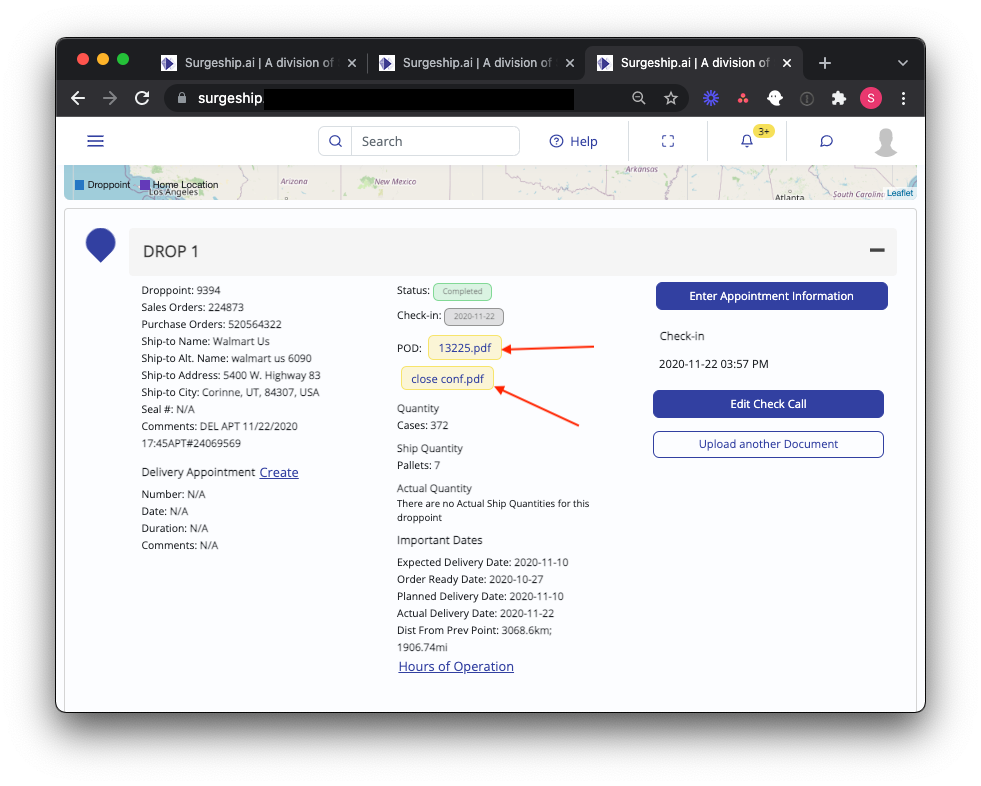Focus the Search input field
This screenshot has height=786, width=981.
[435, 141]
